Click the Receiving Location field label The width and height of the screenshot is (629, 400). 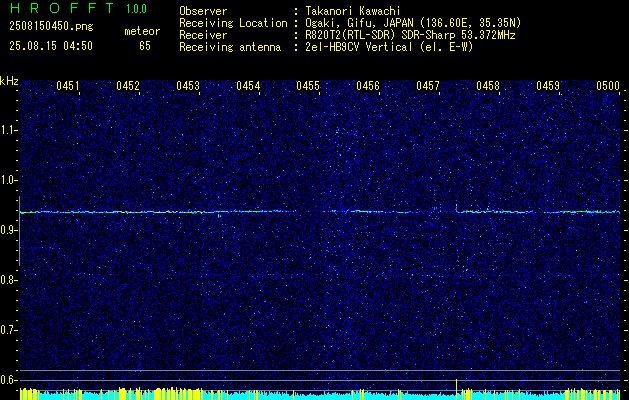(x=233, y=23)
